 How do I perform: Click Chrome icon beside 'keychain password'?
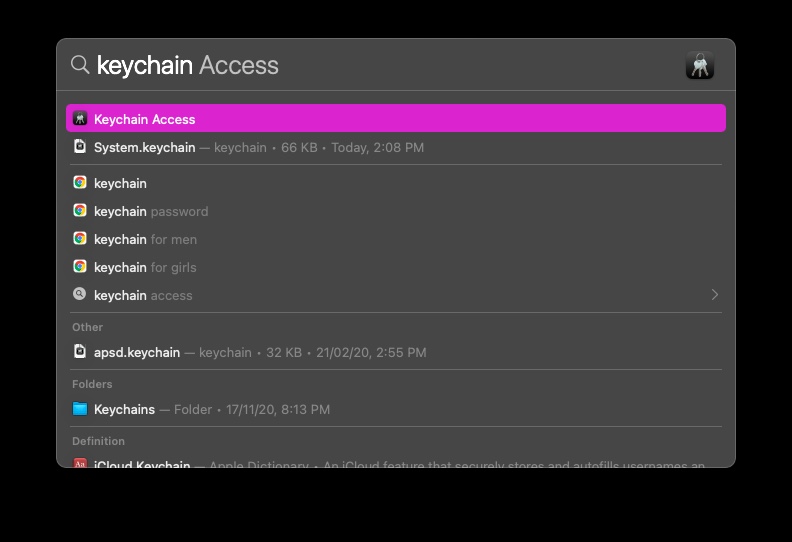coord(80,211)
